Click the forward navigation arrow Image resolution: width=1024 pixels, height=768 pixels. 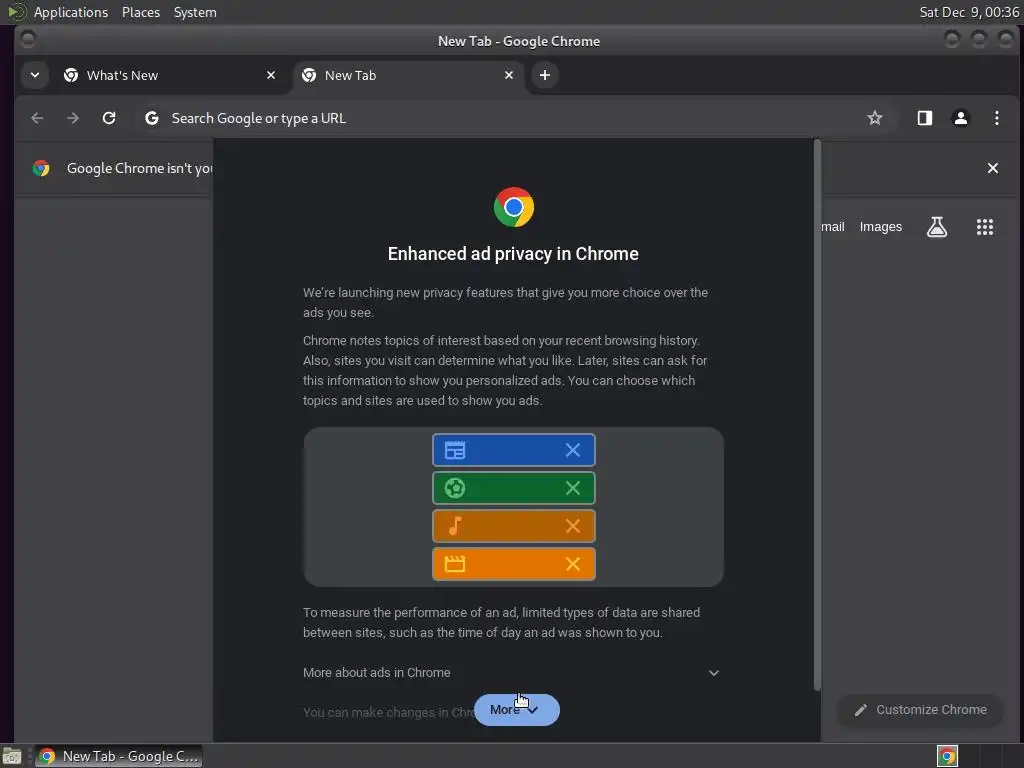pos(73,118)
